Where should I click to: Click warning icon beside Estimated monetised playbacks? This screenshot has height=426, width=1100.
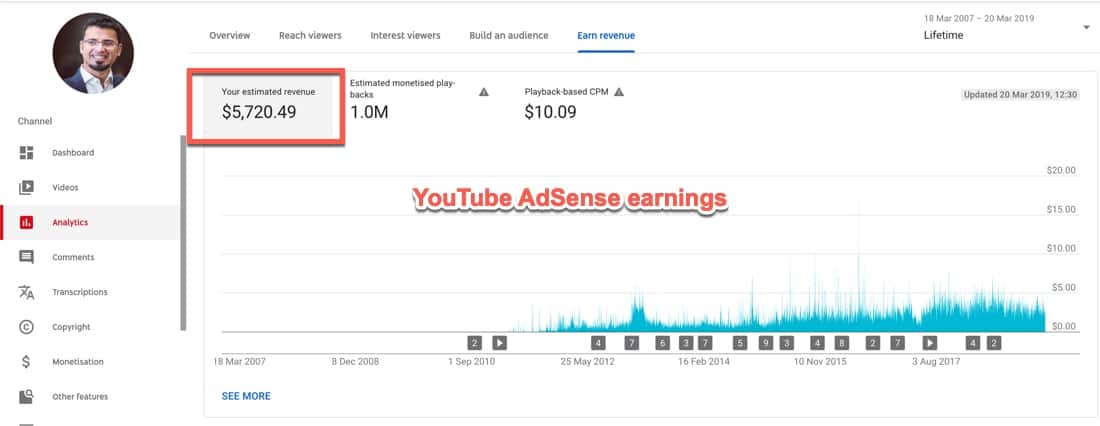pos(483,91)
